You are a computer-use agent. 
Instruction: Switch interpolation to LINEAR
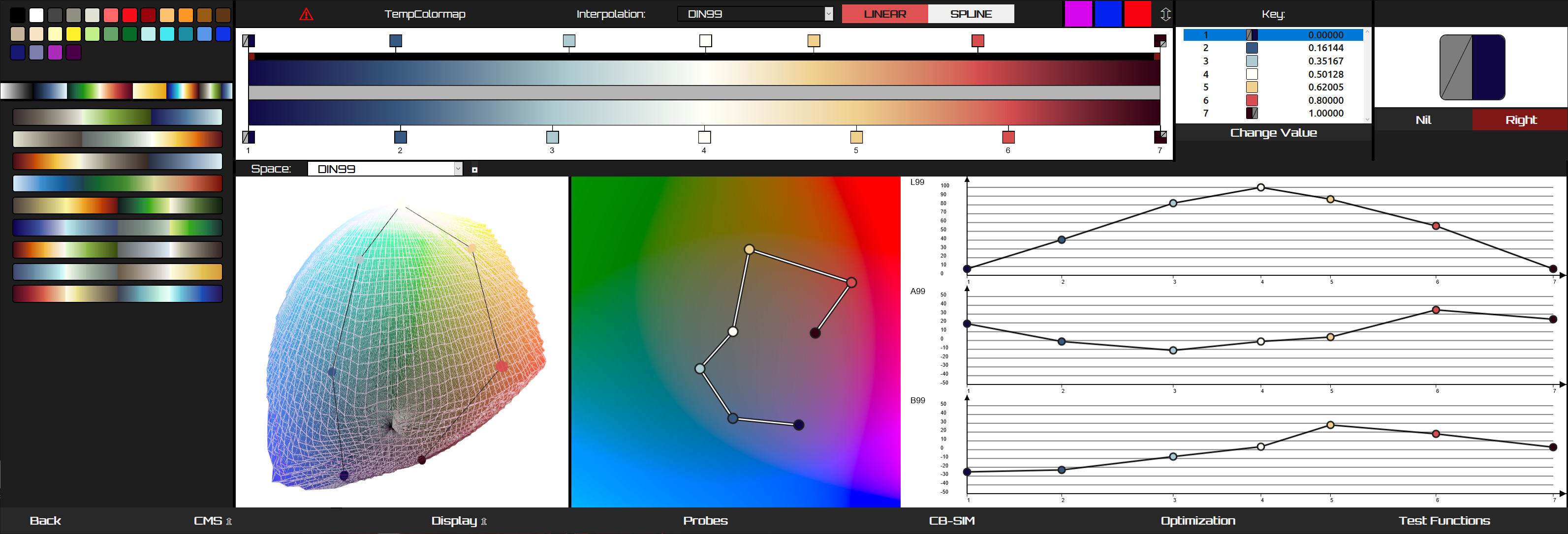coord(885,14)
